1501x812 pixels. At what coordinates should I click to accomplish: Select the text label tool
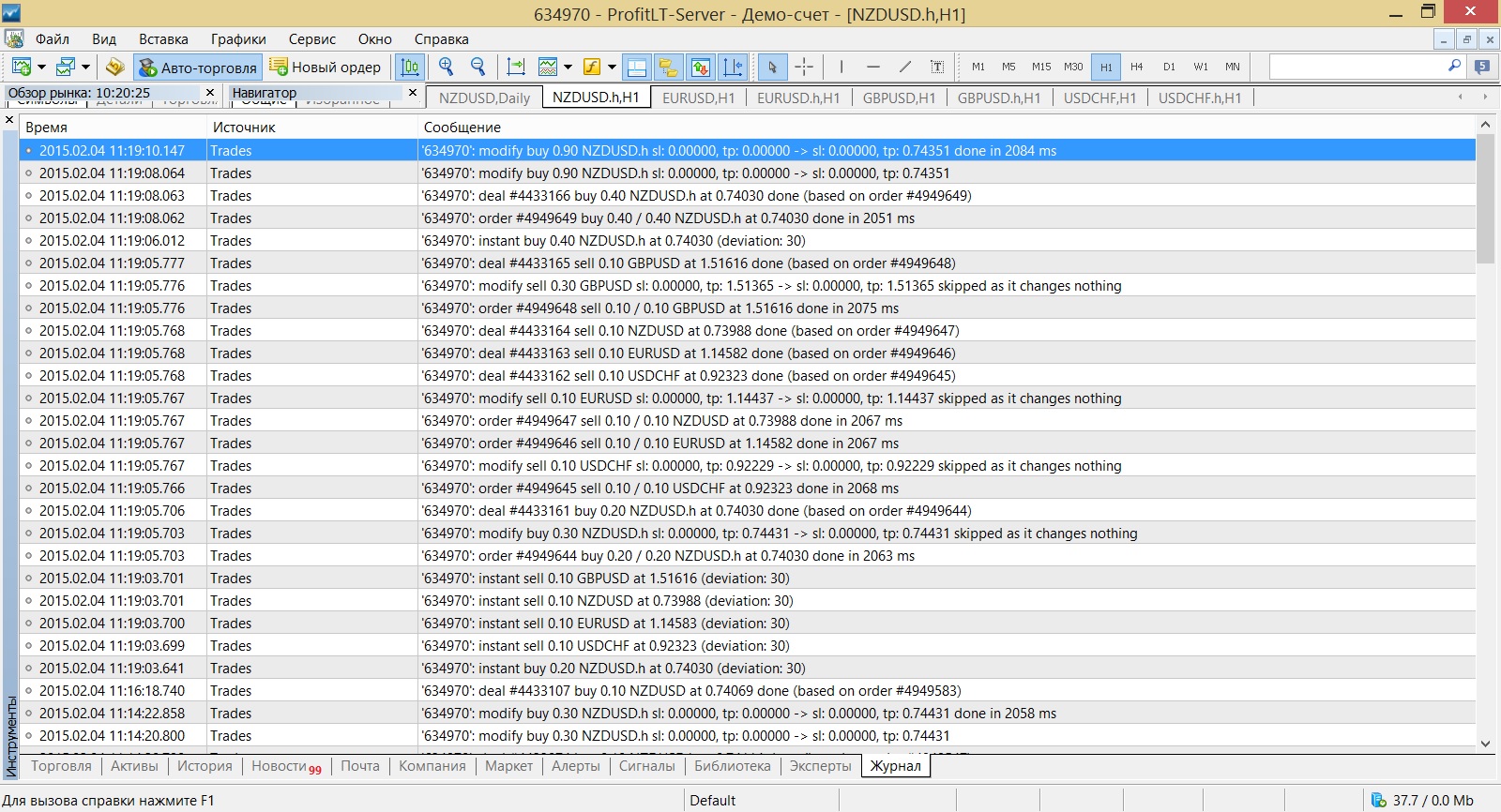936,67
